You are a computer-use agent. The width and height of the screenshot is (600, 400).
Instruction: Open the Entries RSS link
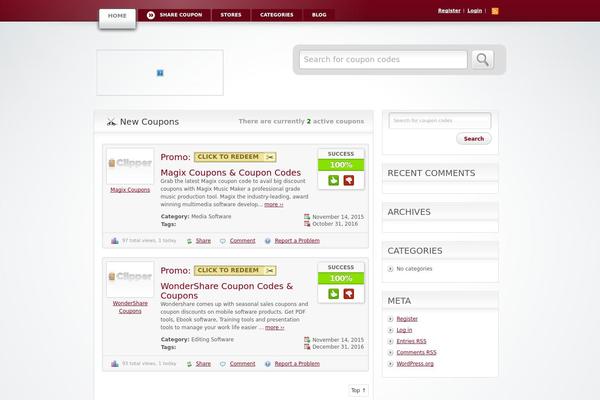coord(411,341)
